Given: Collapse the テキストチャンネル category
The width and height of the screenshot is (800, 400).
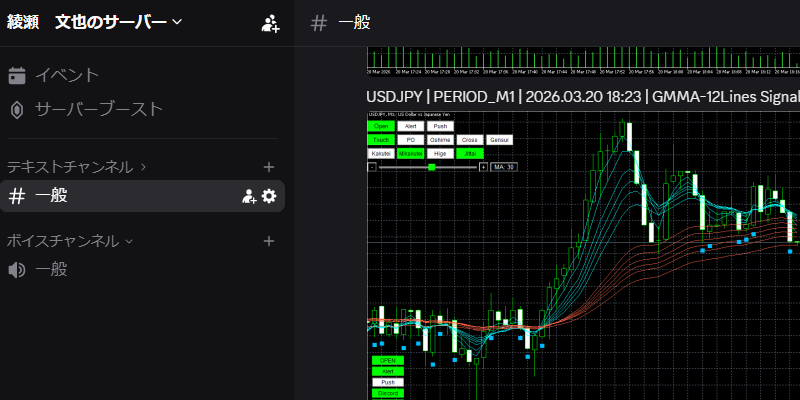Looking at the screenshot, I should click(76, 167).
